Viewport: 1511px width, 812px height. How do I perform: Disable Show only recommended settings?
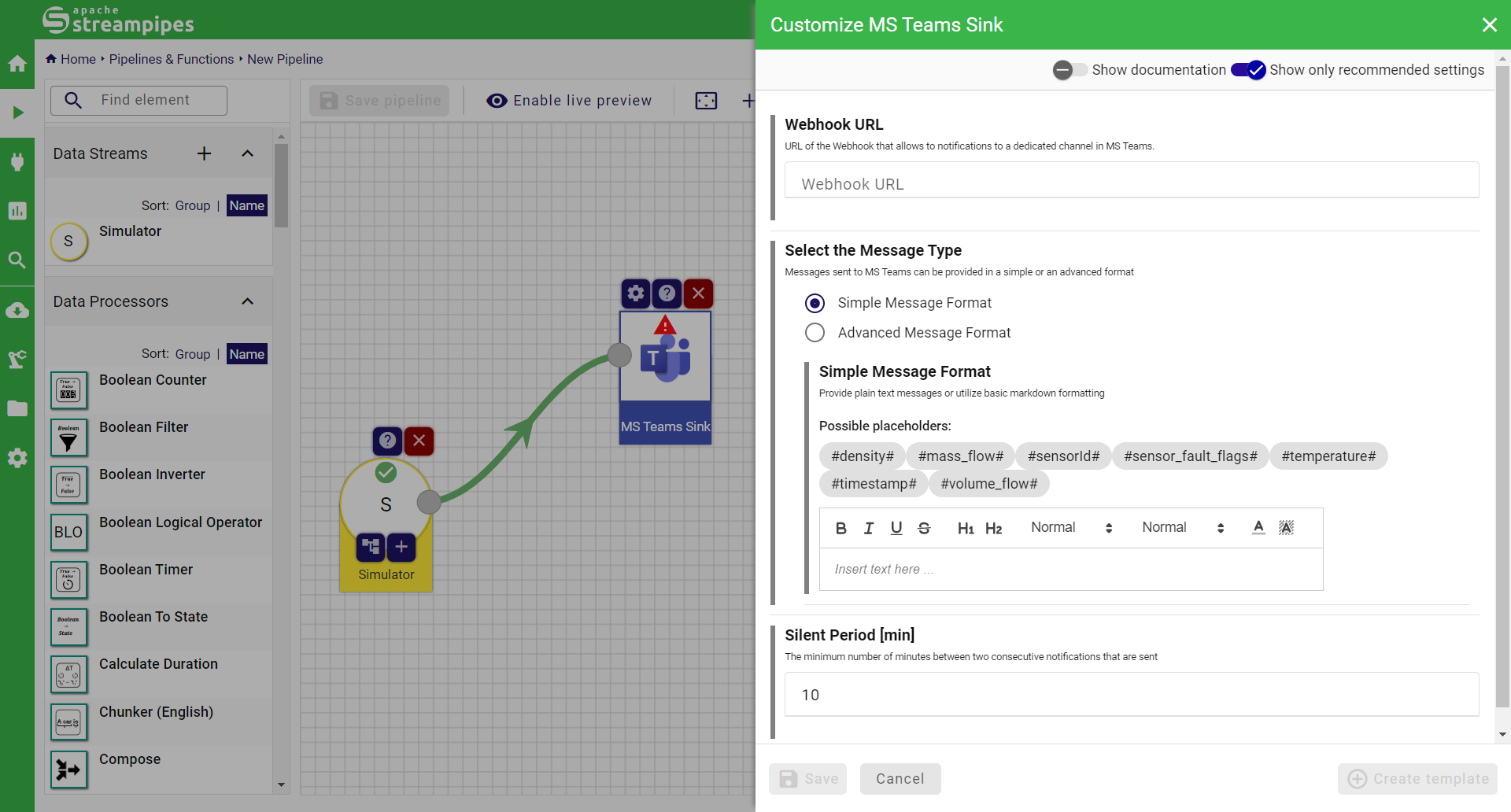click(x=1248, y=70)
